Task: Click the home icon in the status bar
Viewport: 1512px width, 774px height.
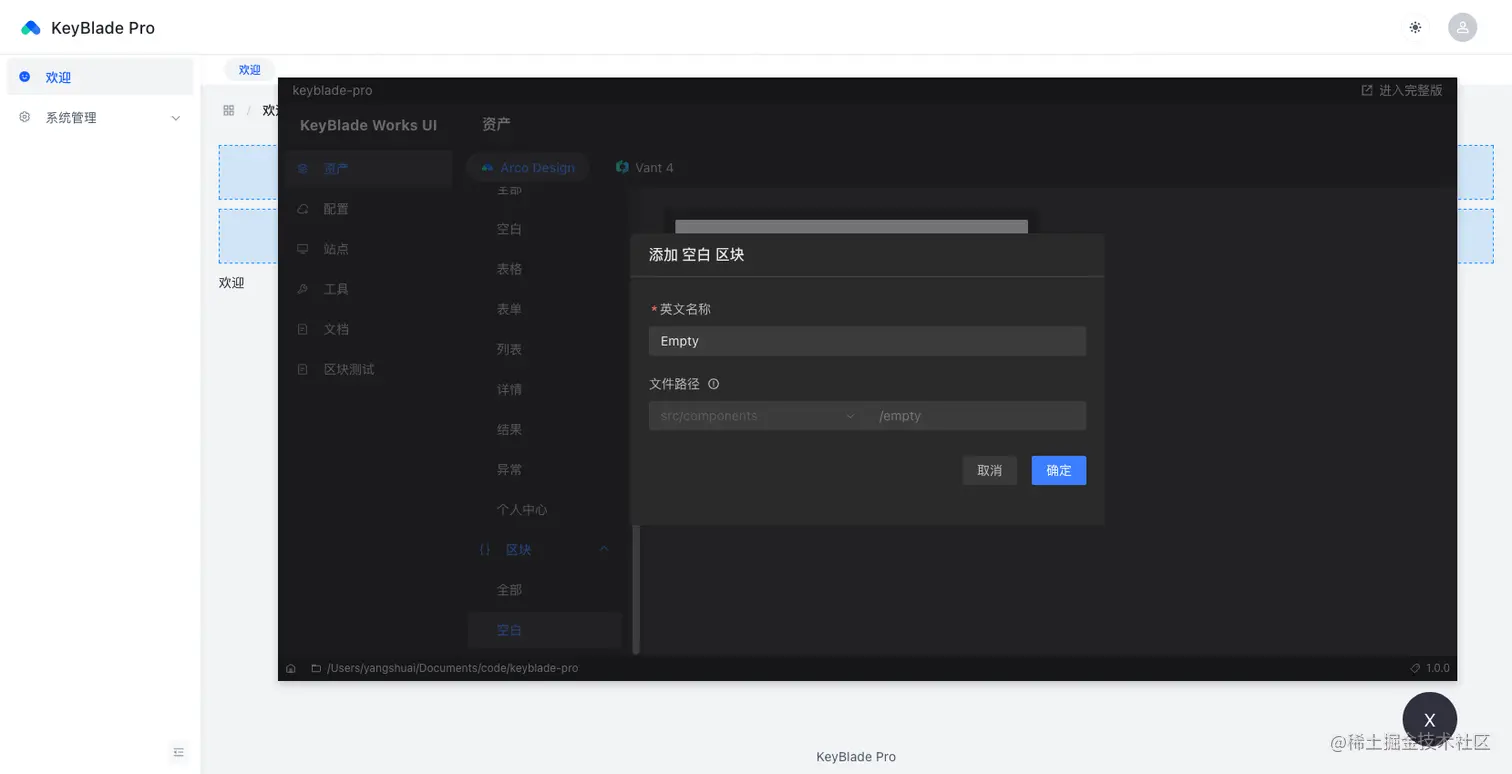Action: tap(290, 667)
